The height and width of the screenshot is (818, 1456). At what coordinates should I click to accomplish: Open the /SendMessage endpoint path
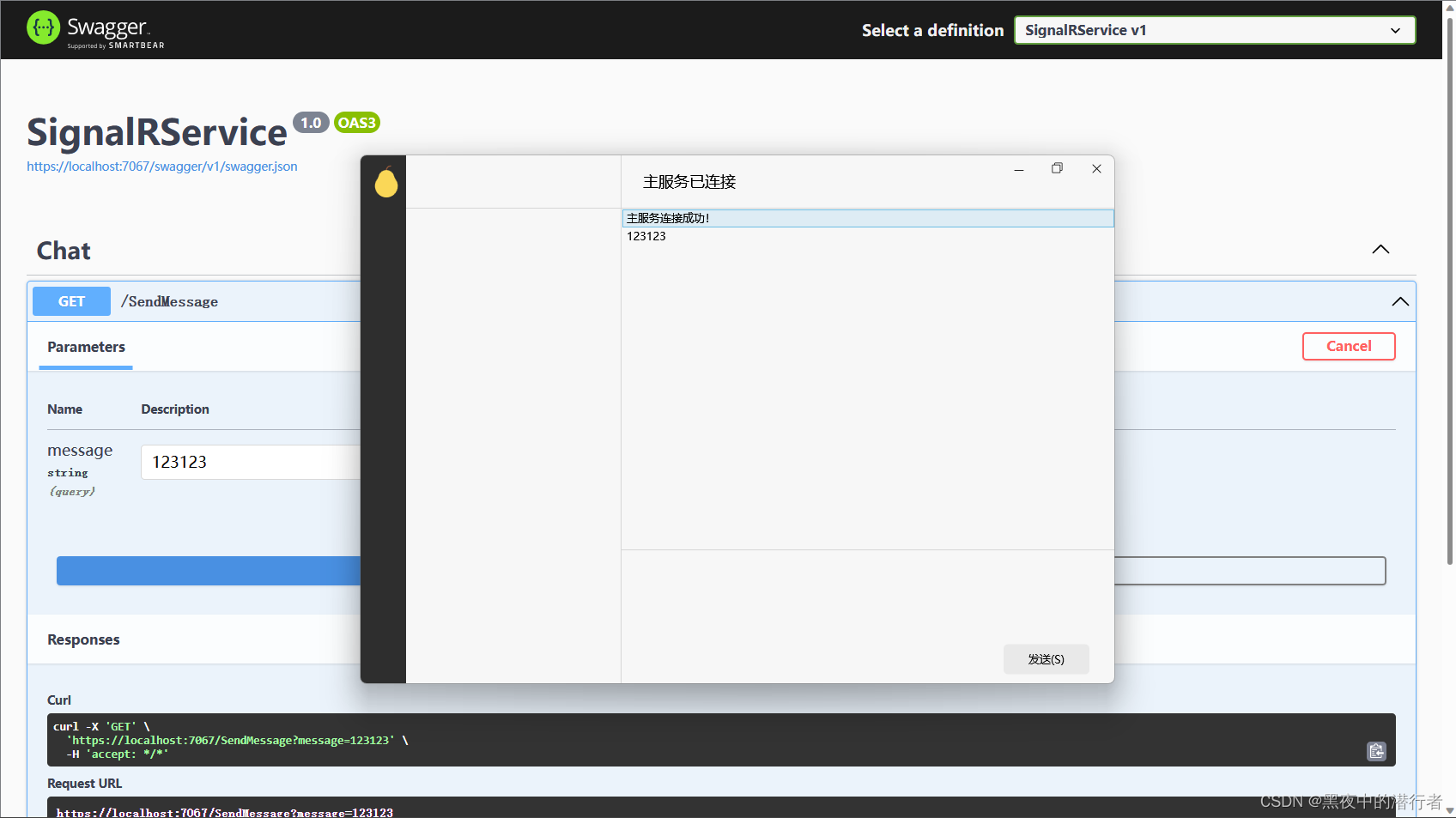click(169, 301)
